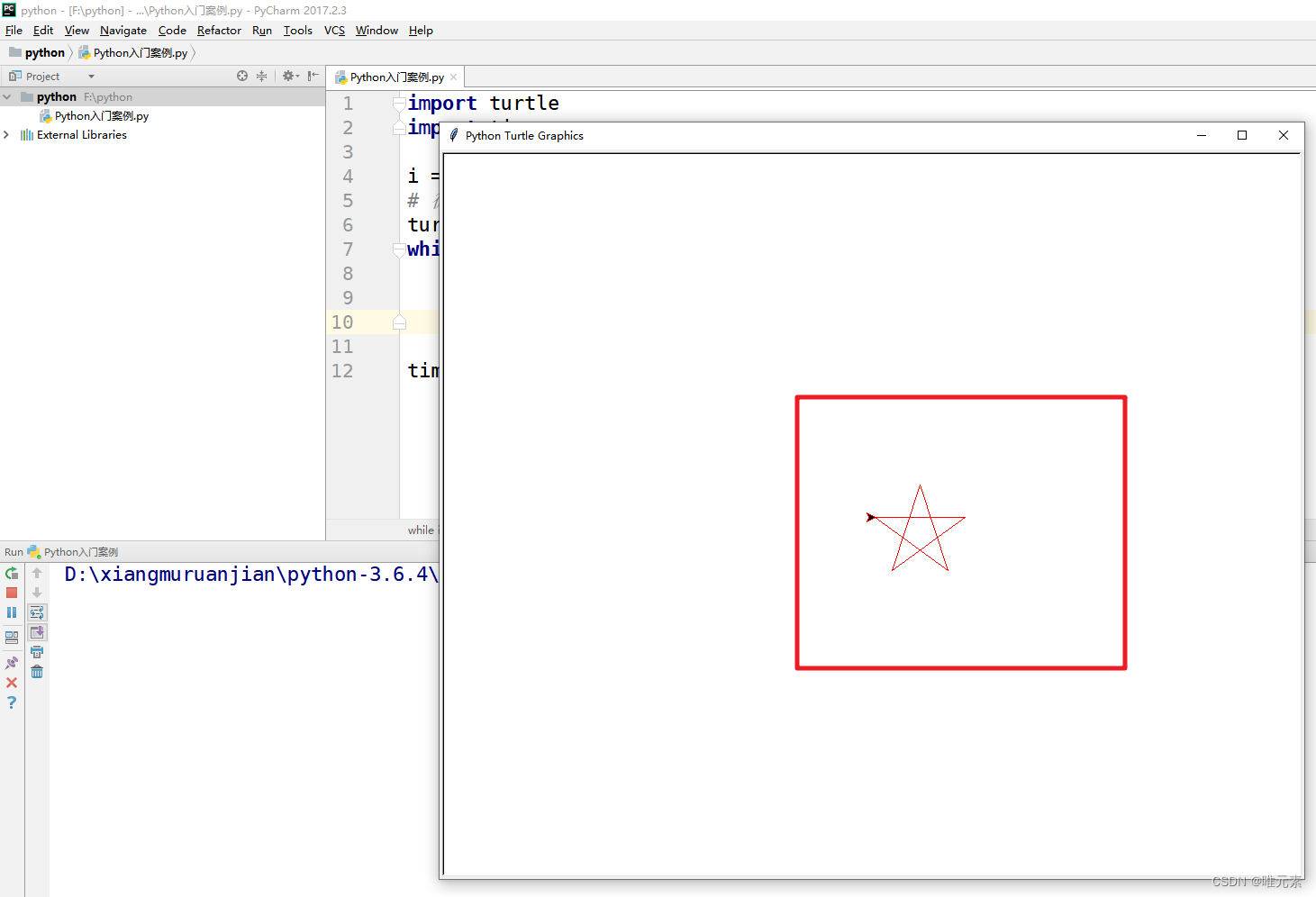This screenshot has height=897, width=1316.
Task: Click the Python Turtle Graphics window title
Action: pyautogui.click(x=524, y=135)
